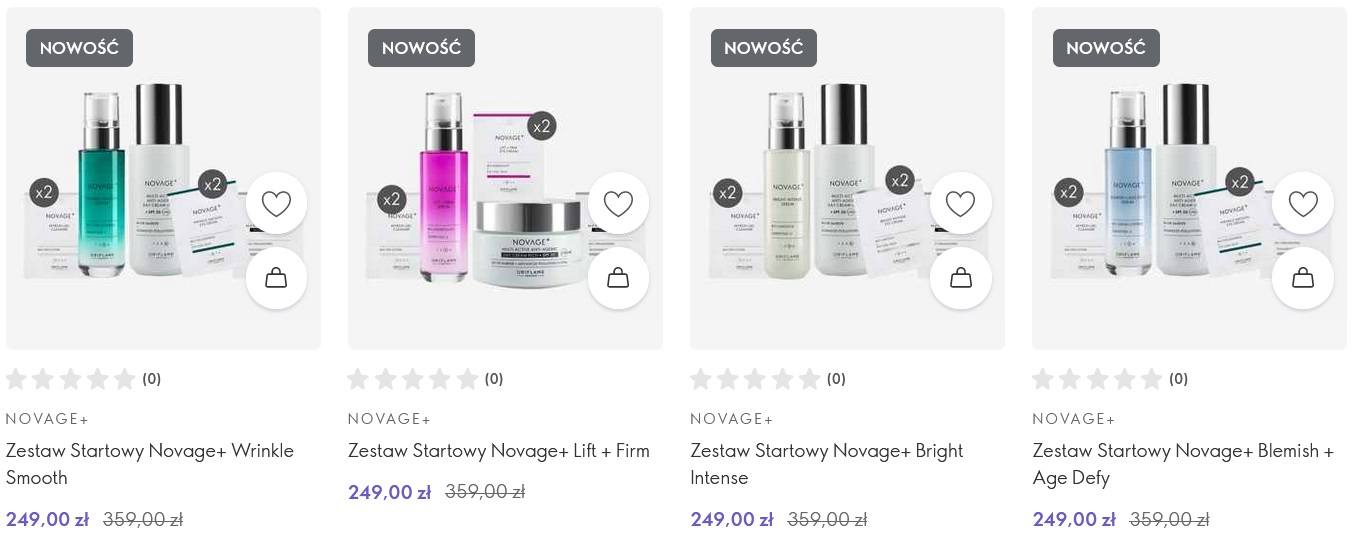Click star rating of Wrinkle Smooth set

70,379
